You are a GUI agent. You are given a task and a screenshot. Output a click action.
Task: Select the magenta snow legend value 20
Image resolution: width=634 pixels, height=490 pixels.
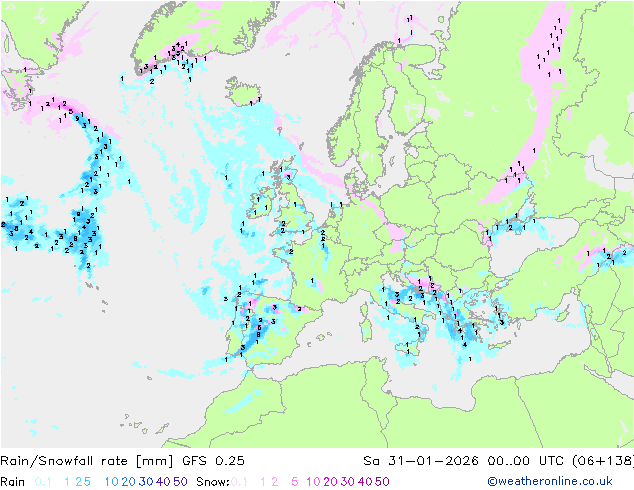[x=330, y=482]
